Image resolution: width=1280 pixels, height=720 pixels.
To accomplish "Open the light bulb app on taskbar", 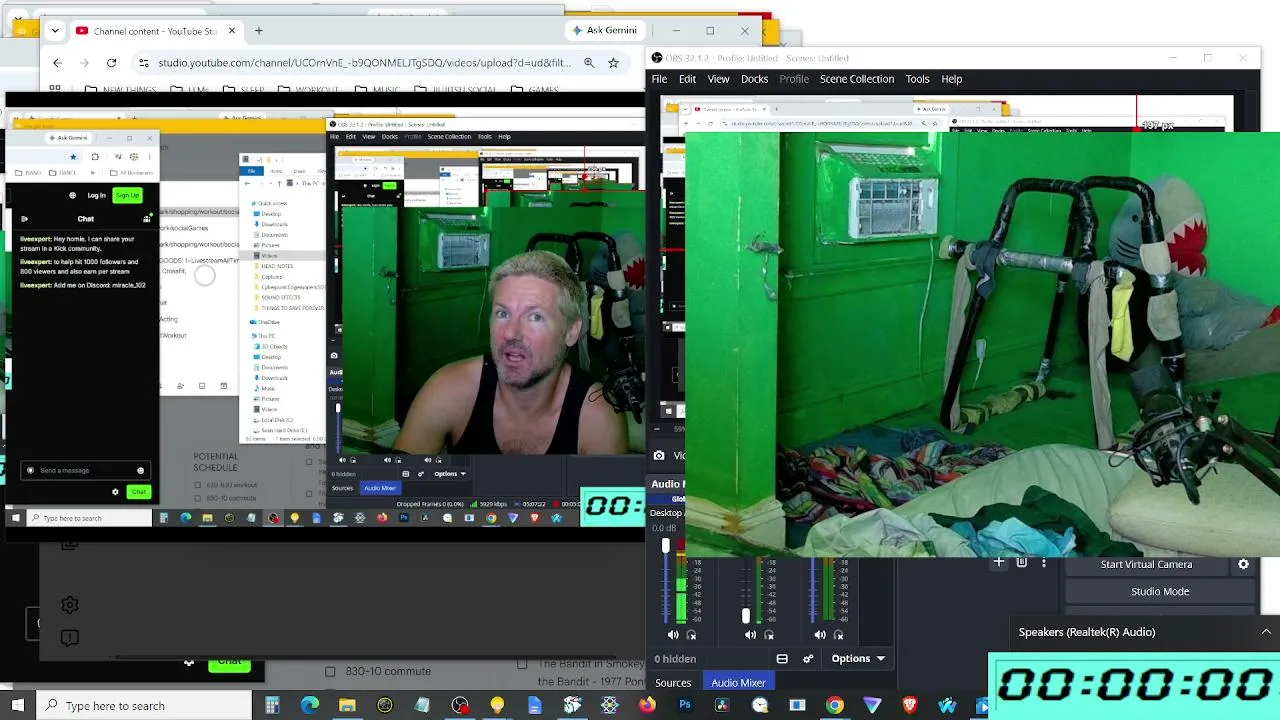I will point(497,706).
